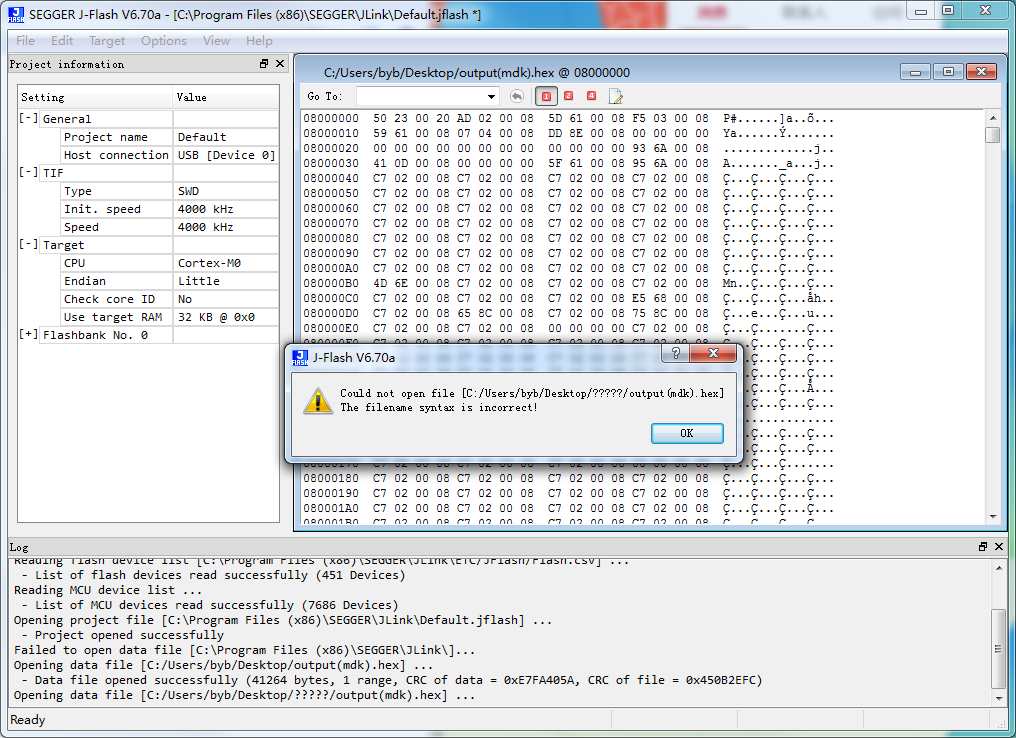1016x738 pixels.
Task: Close the Project information panel
Action: click(x=280, y=63)
